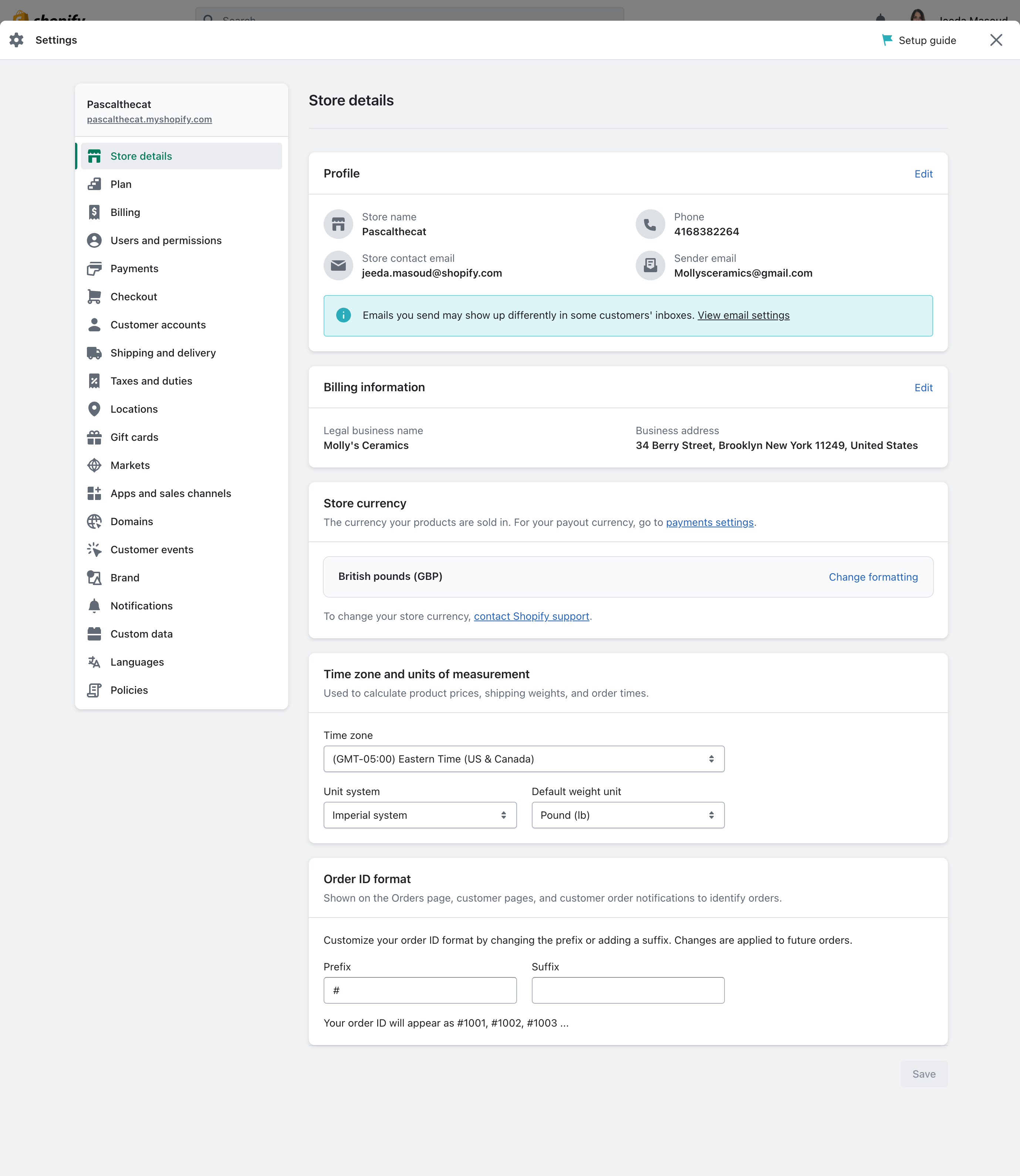Click the Taxes and duties percent icon
Image resolution: width=1020 pixels, height=1176 pixels.
[94, 381]
